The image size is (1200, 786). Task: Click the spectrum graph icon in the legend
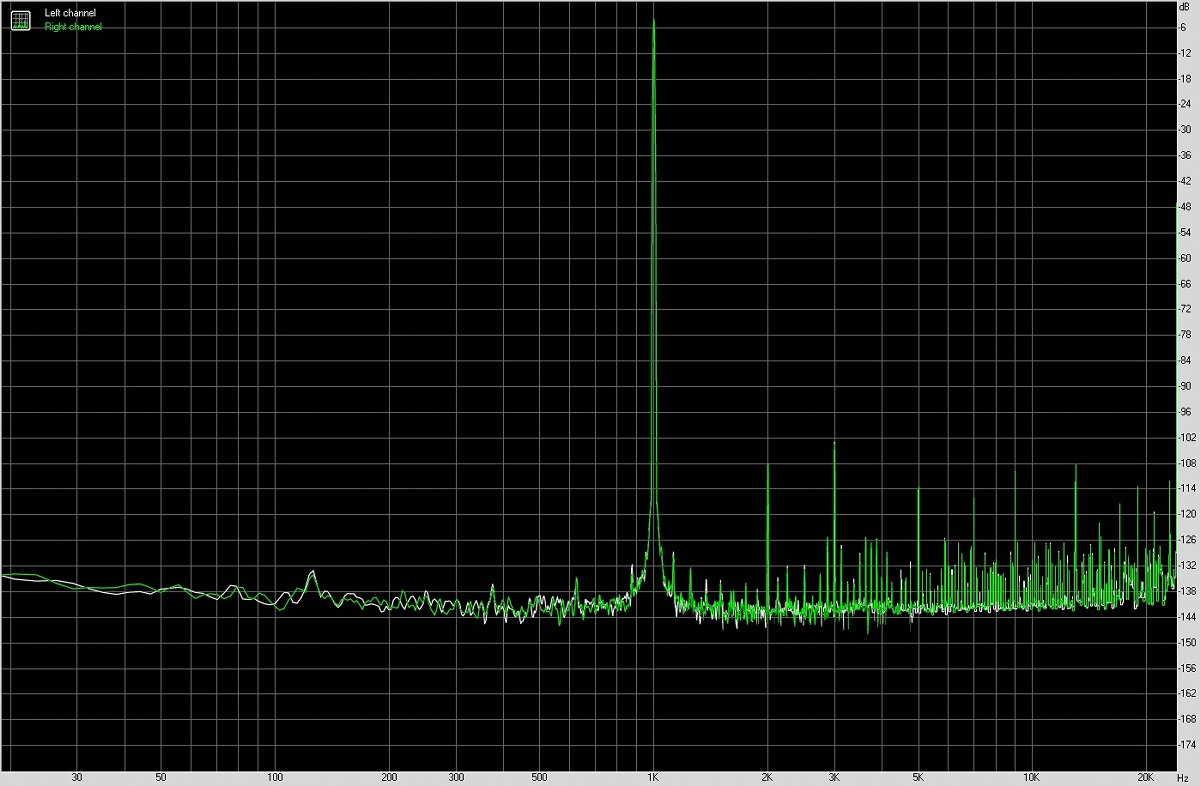pyautogui.click(x=20, y=20)
